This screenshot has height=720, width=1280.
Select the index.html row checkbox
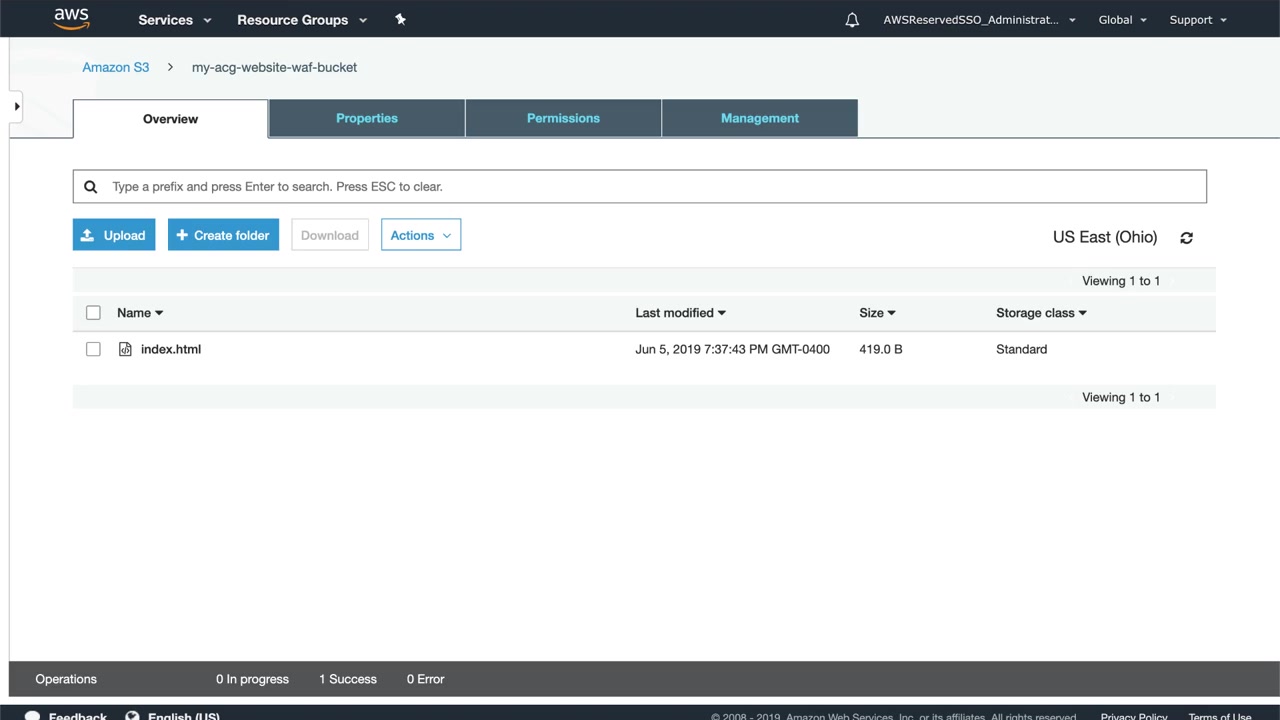(93, 349)
